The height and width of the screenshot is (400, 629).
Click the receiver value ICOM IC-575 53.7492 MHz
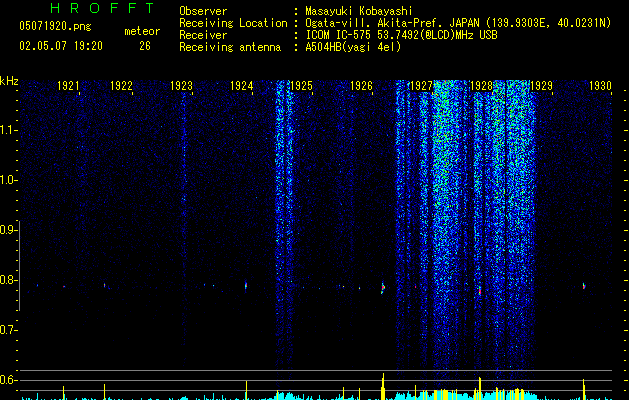[x=401, y=35]
